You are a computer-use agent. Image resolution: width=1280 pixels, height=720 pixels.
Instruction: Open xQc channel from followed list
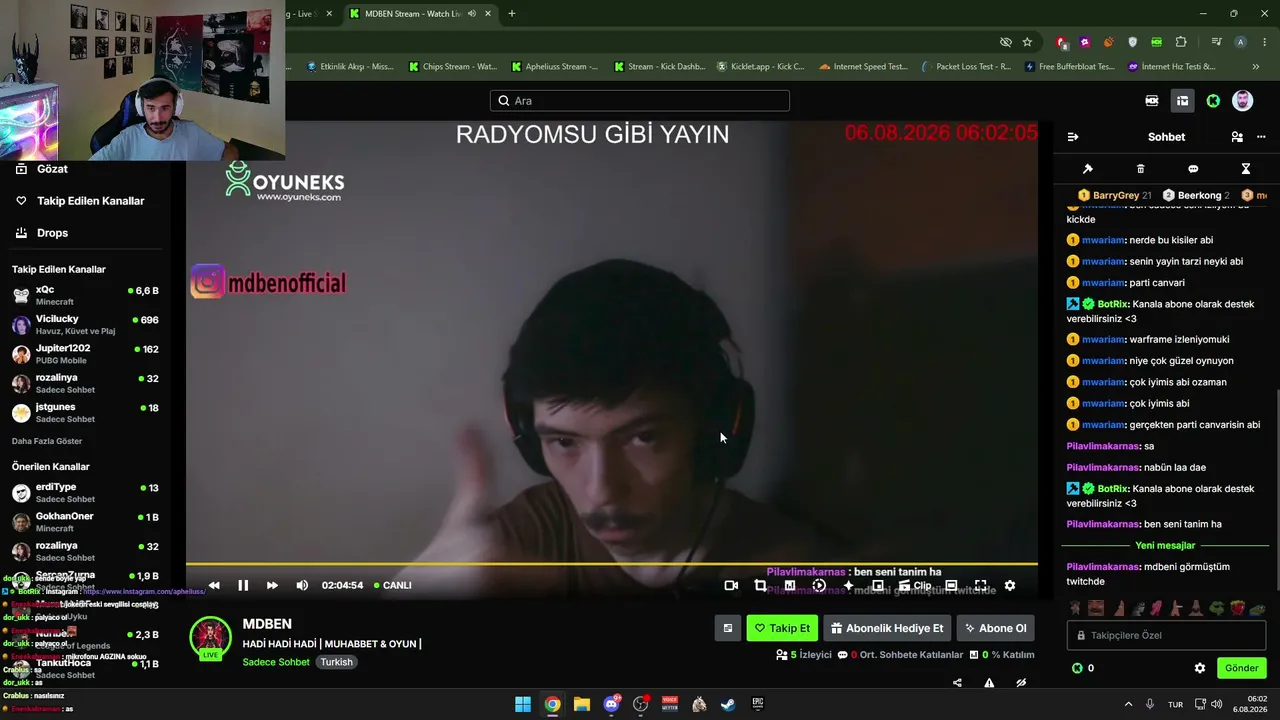click(85, 295)
